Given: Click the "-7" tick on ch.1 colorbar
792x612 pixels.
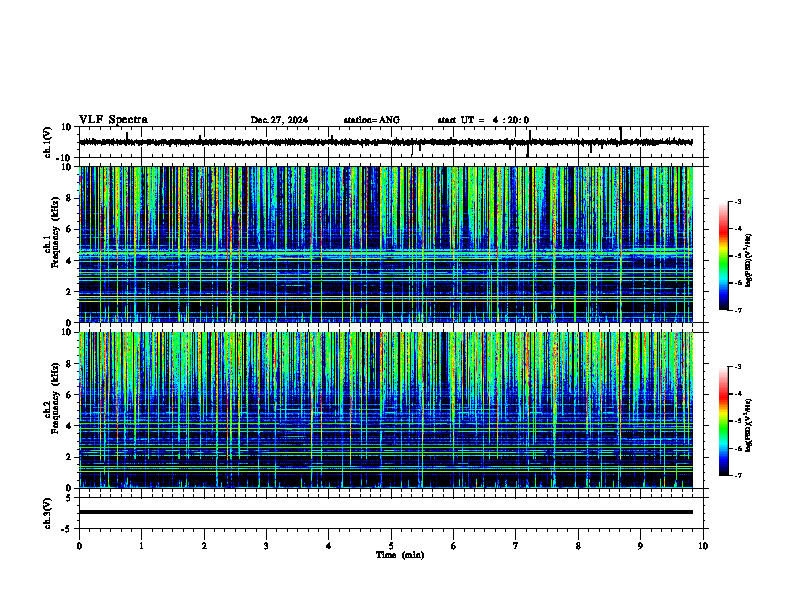Looking at the screenshot, I should click(738, 310).
